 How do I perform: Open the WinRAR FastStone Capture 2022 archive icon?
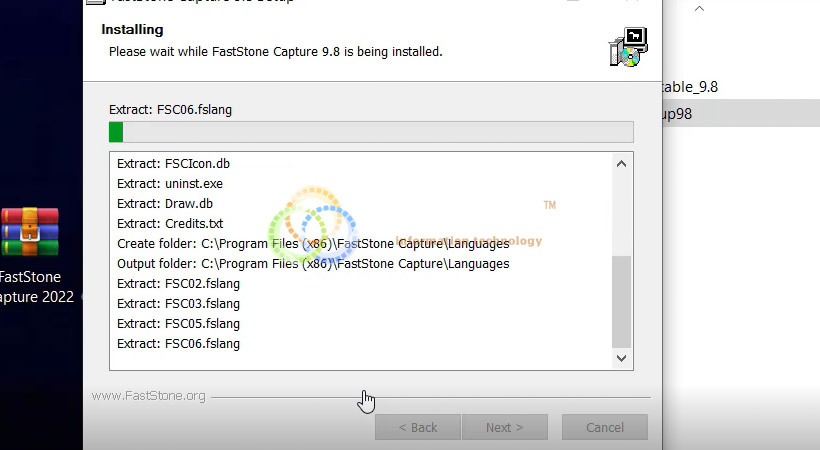tap(30, 232)
